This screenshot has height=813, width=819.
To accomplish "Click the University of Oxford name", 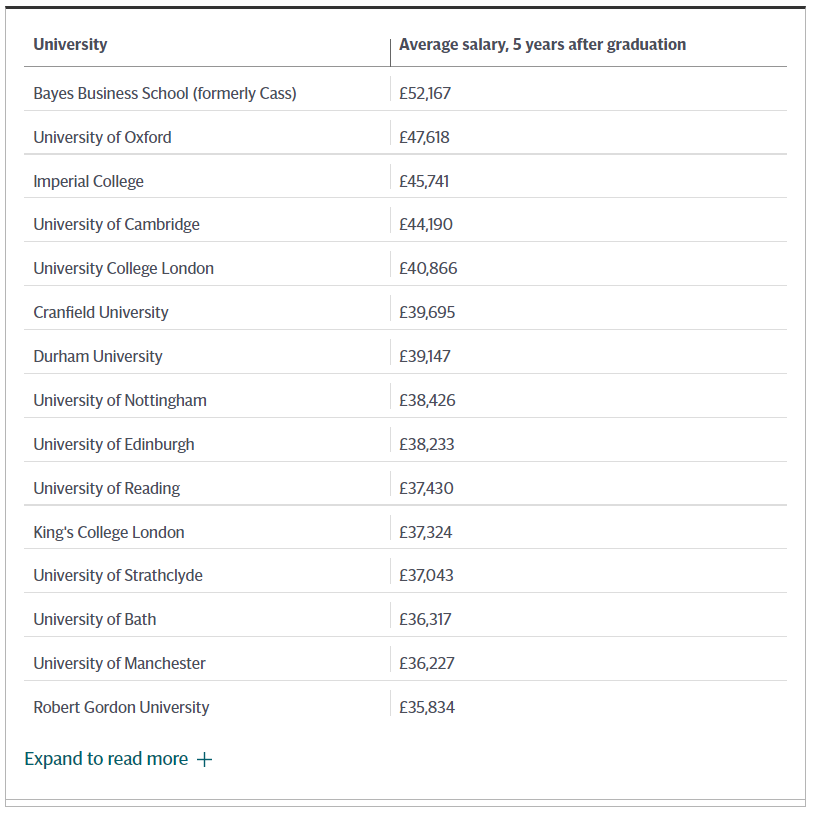I will [x=102, y=137].
